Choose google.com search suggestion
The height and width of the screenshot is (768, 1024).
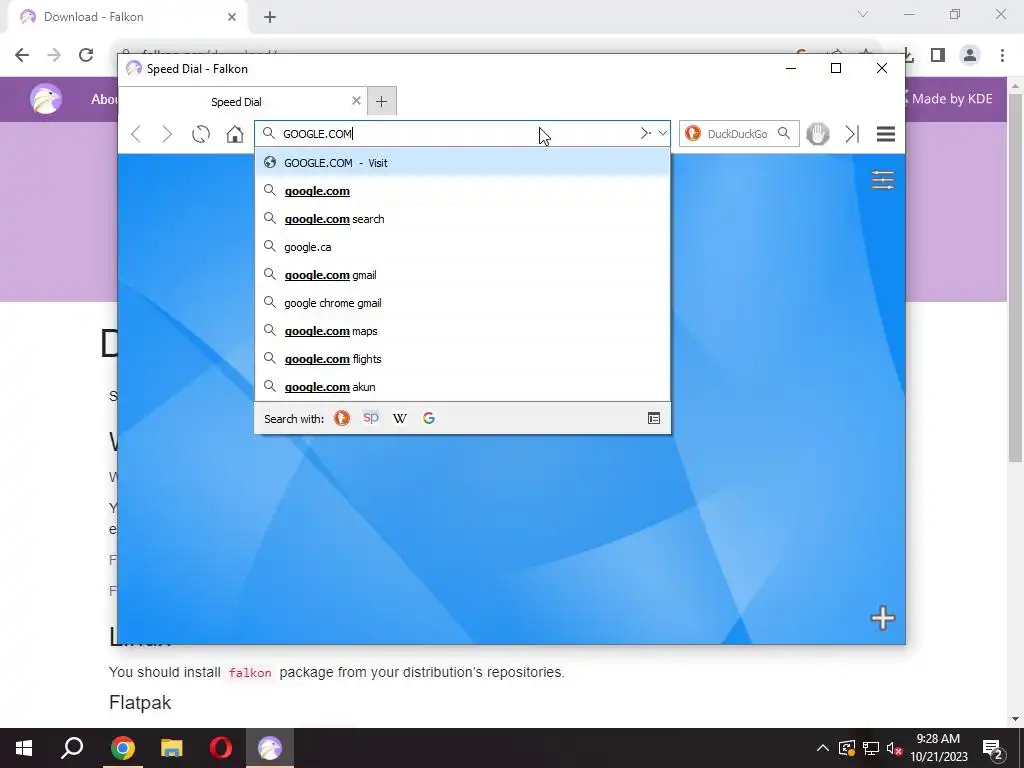point(462,219)
